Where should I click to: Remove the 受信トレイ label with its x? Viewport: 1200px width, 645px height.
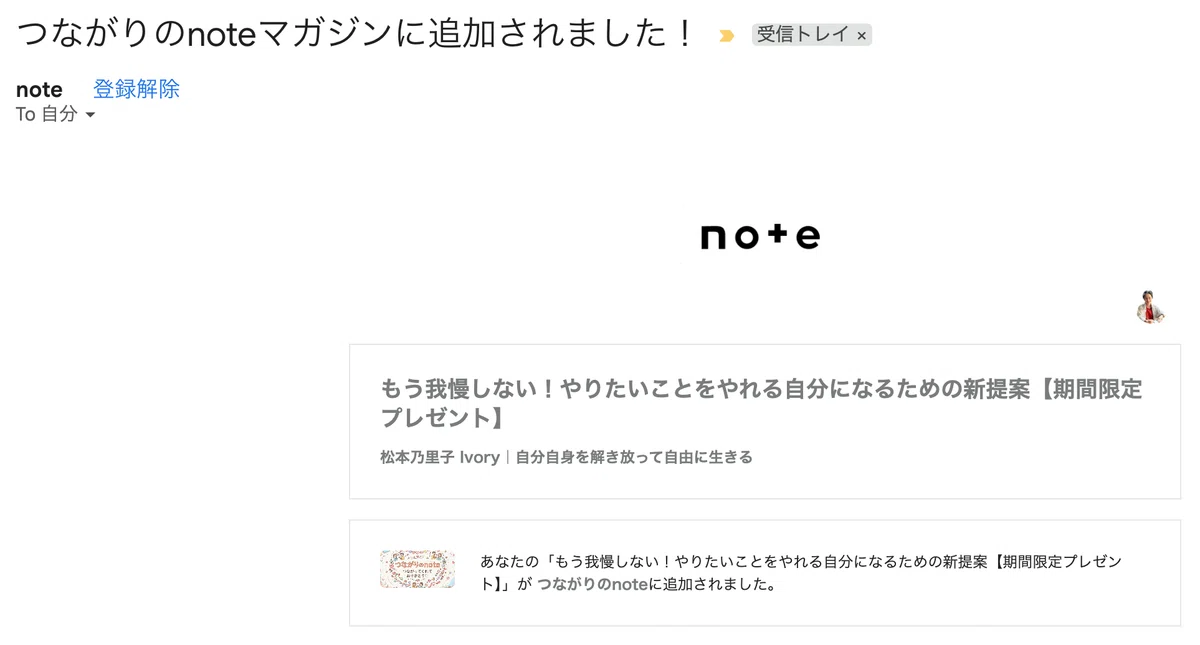coord(861,36)
